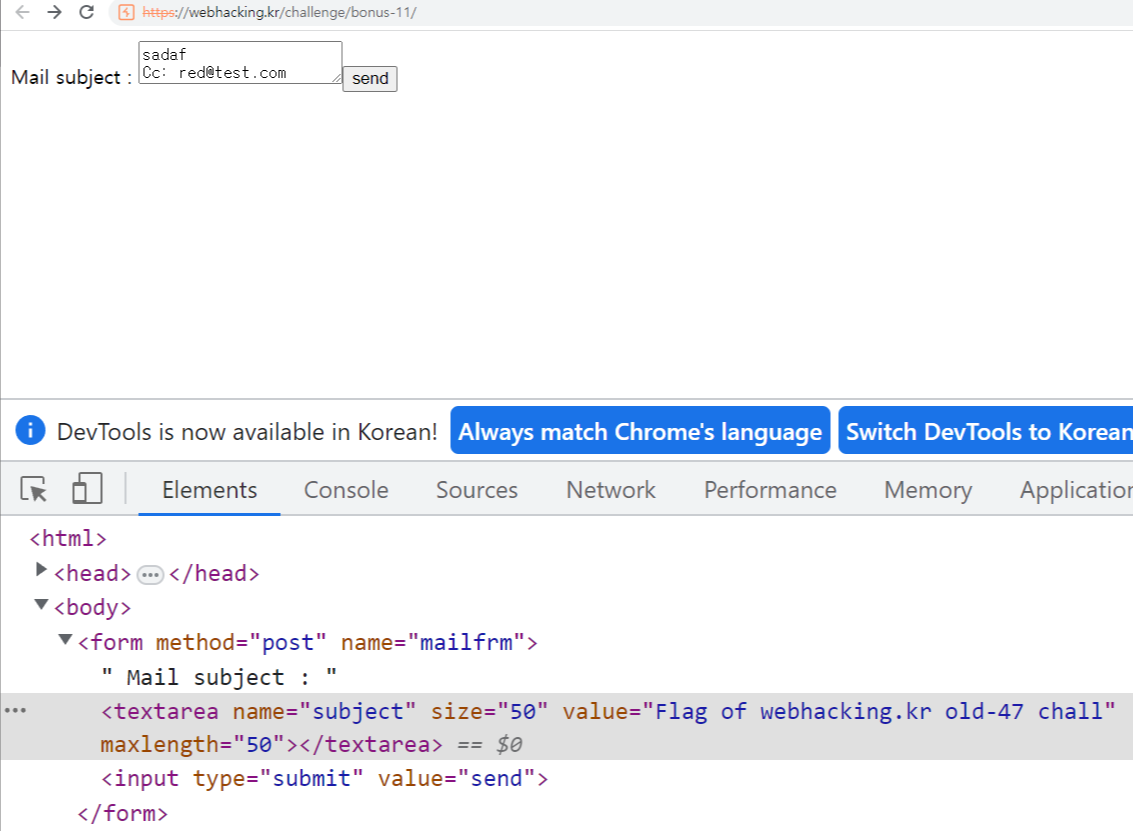Click the send button
This screenshot has height=831, width=1133.
(370, 78)
